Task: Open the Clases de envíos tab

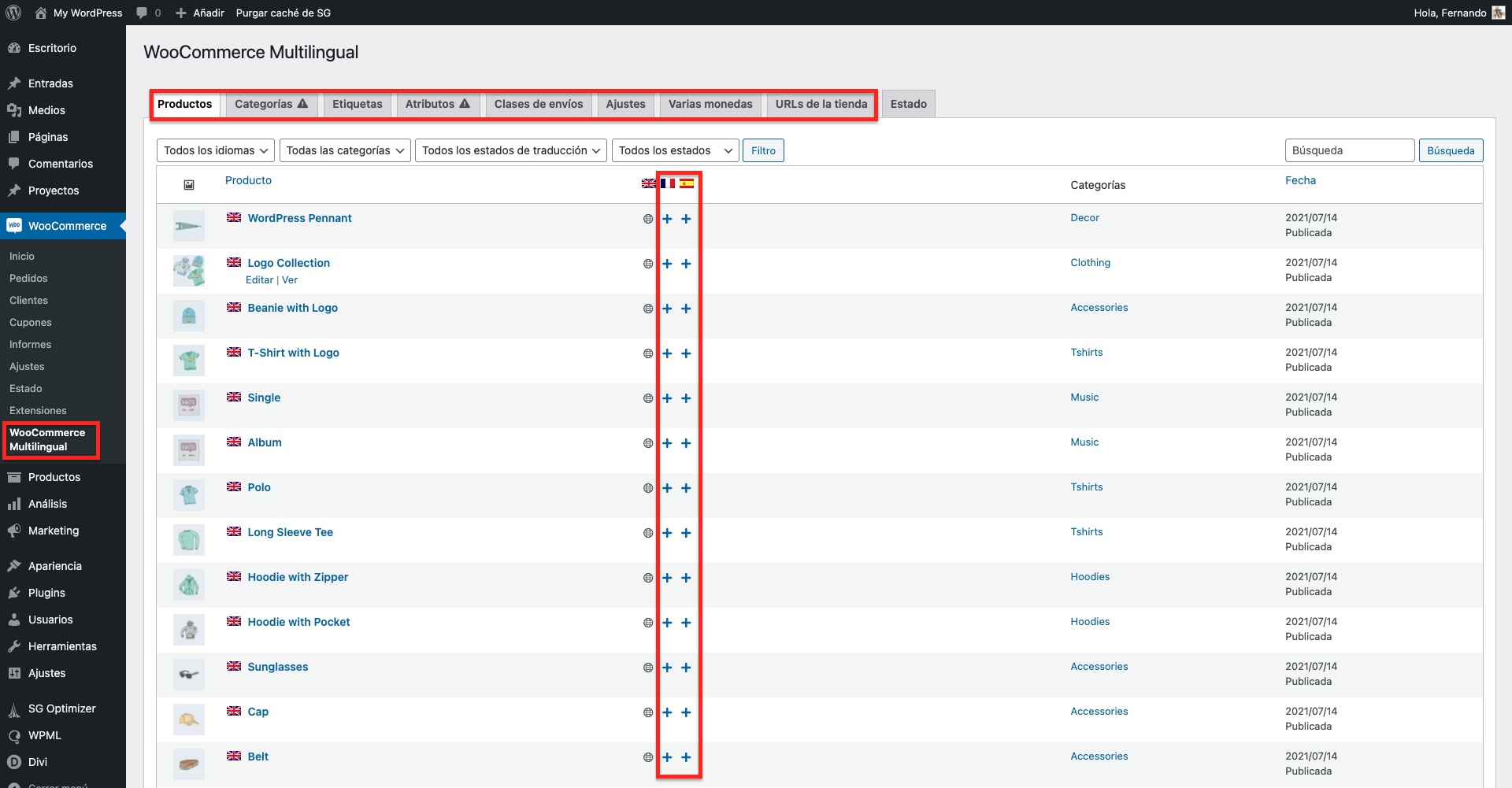Action: 538,104
